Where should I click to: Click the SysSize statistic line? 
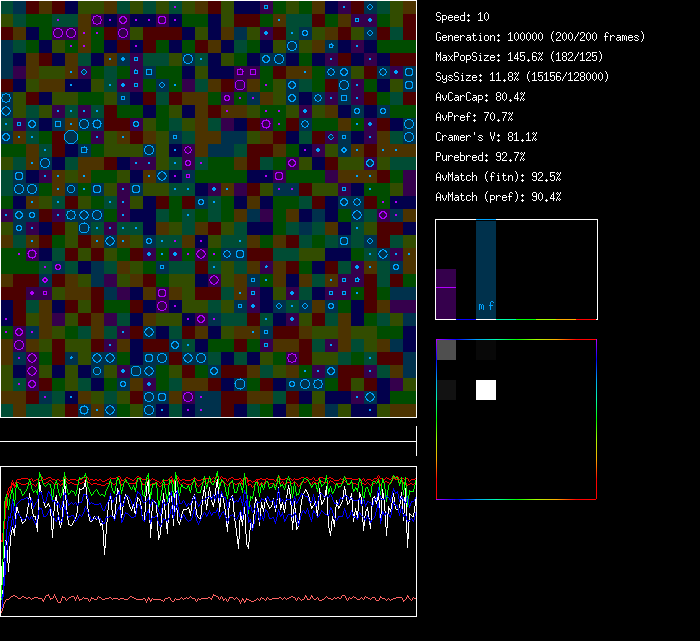pyautogui.click(x=522, y=77)
